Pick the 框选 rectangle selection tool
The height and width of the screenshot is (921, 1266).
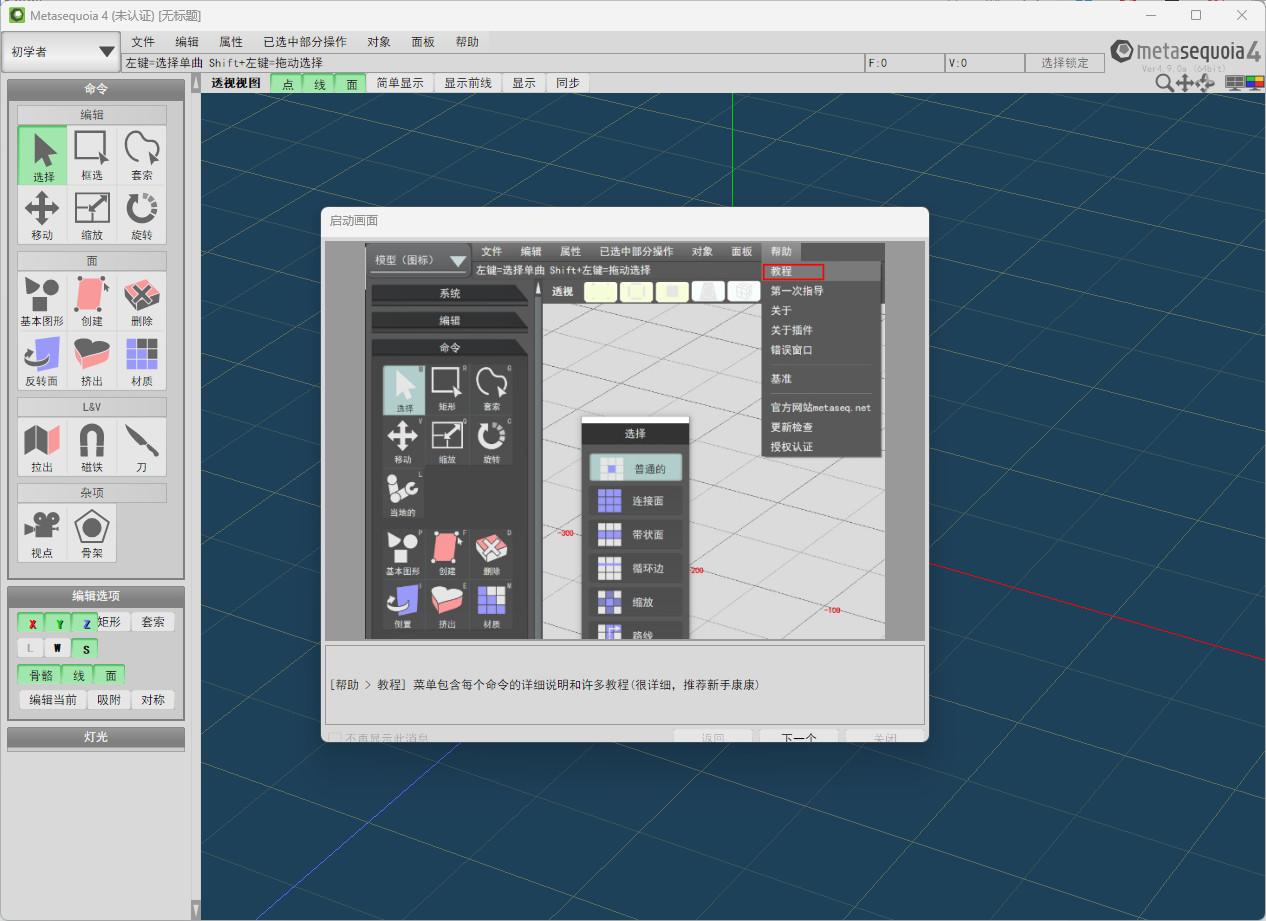(x=92, y=155)
